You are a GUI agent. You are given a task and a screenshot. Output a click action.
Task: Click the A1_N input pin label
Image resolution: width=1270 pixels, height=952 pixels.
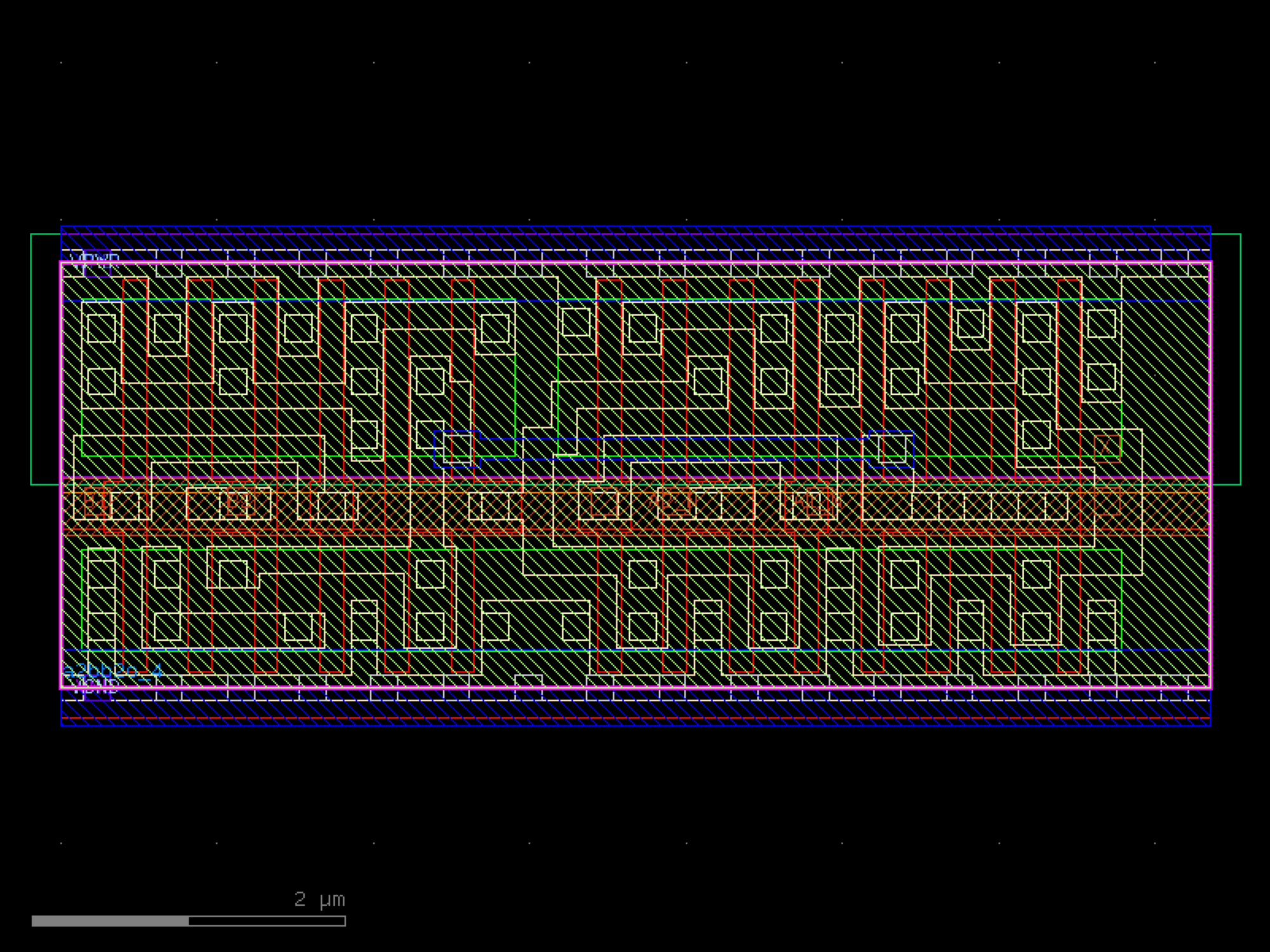coord(816,503)
